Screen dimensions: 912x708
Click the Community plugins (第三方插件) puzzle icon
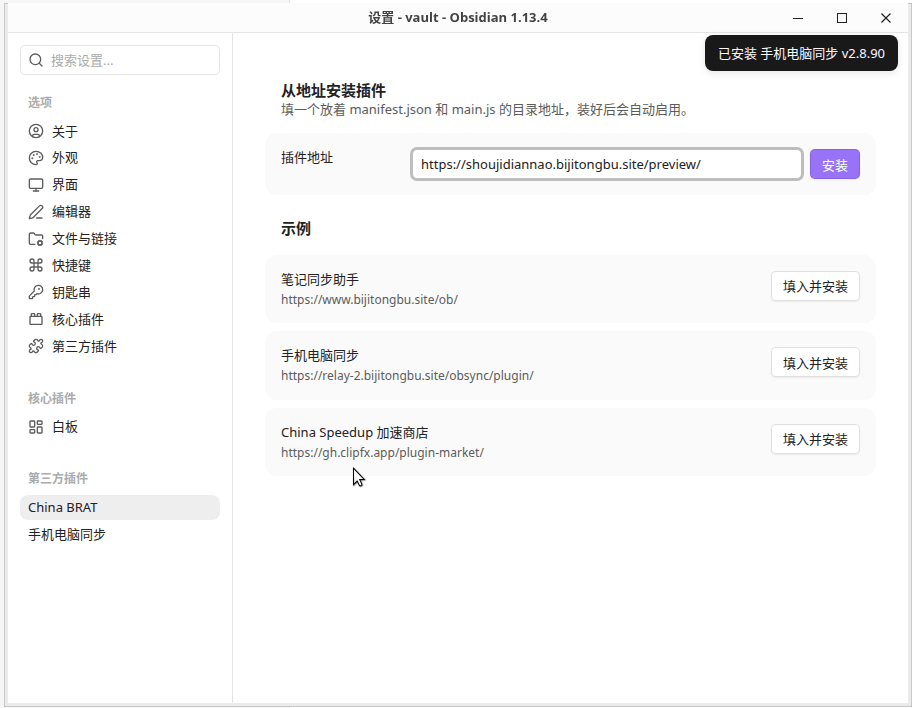tap(36, 347)
